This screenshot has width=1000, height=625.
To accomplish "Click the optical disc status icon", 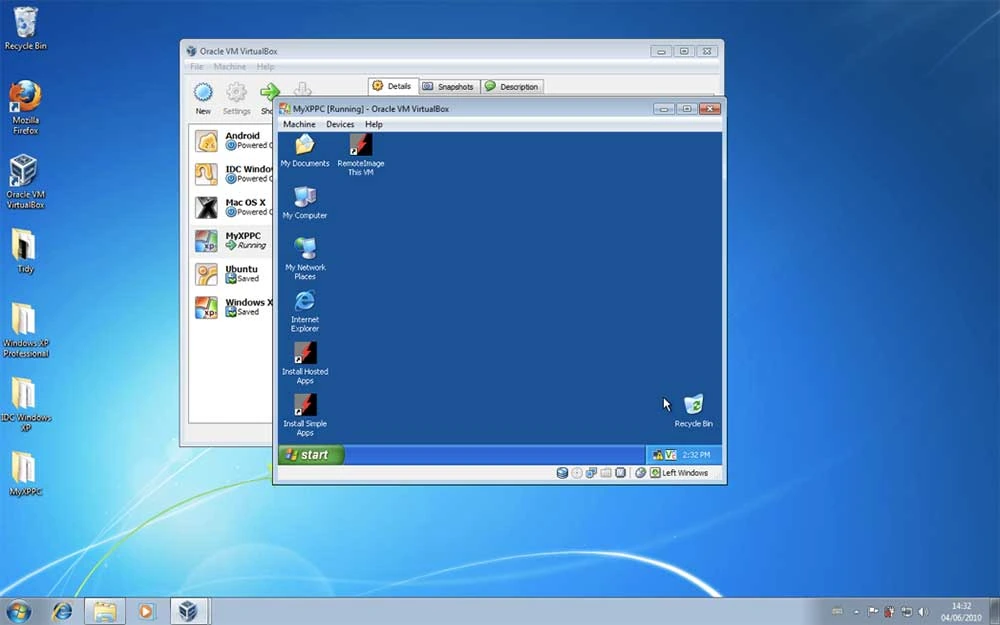I will point(577,473).
